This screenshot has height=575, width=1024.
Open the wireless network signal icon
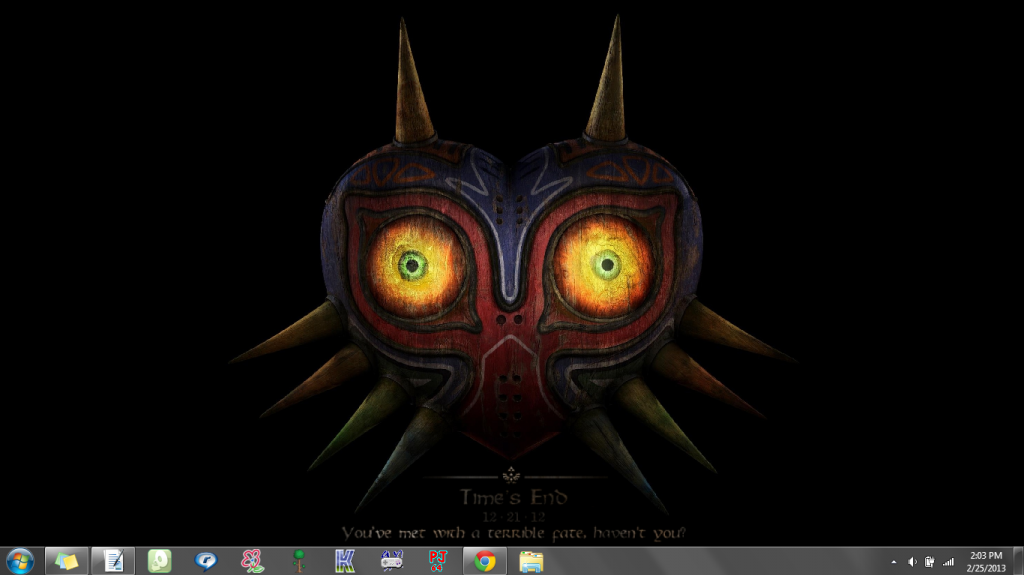coord(948,562)
